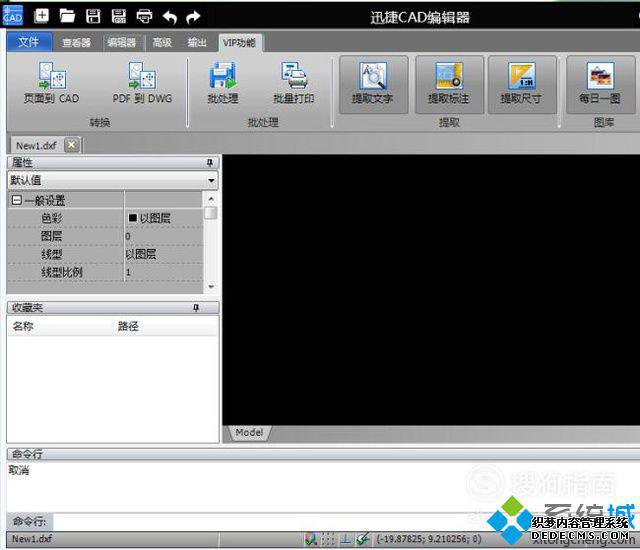
Task: Toggle the green checkmark status bar icon
Action: pos(362,539)
